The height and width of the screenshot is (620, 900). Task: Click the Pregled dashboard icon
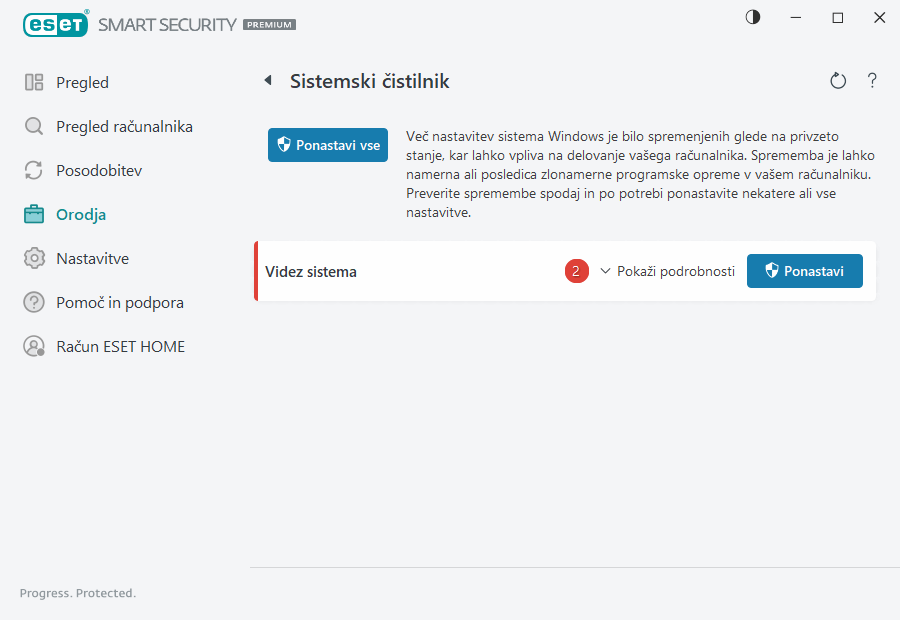tap(34, 83)
